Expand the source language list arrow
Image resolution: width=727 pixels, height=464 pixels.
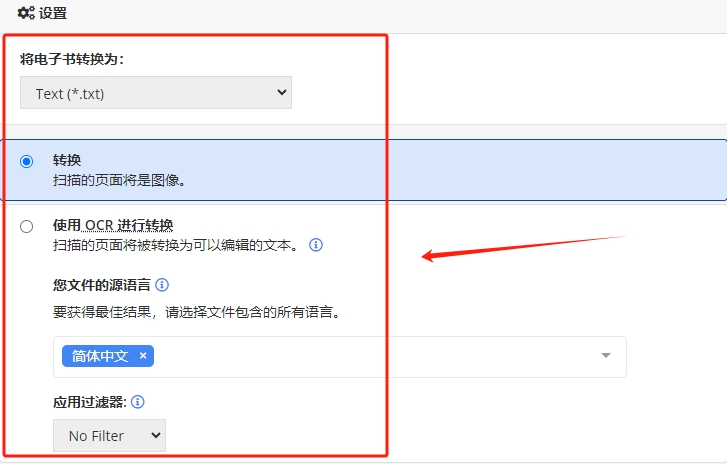[x=606, y=356]
